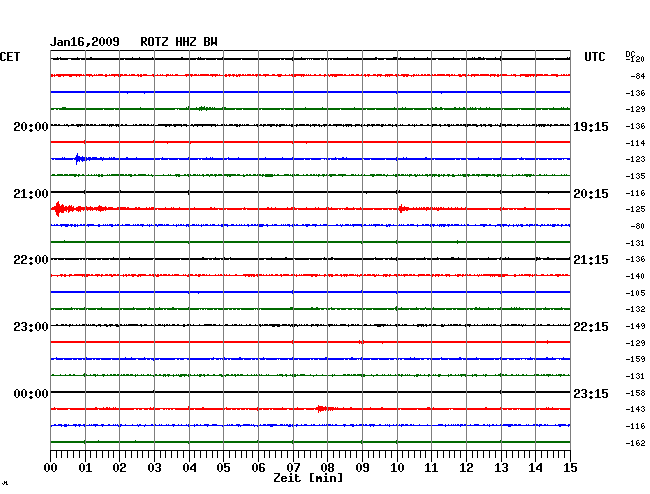Click the DC offset value -159

[x=635, y=359]
